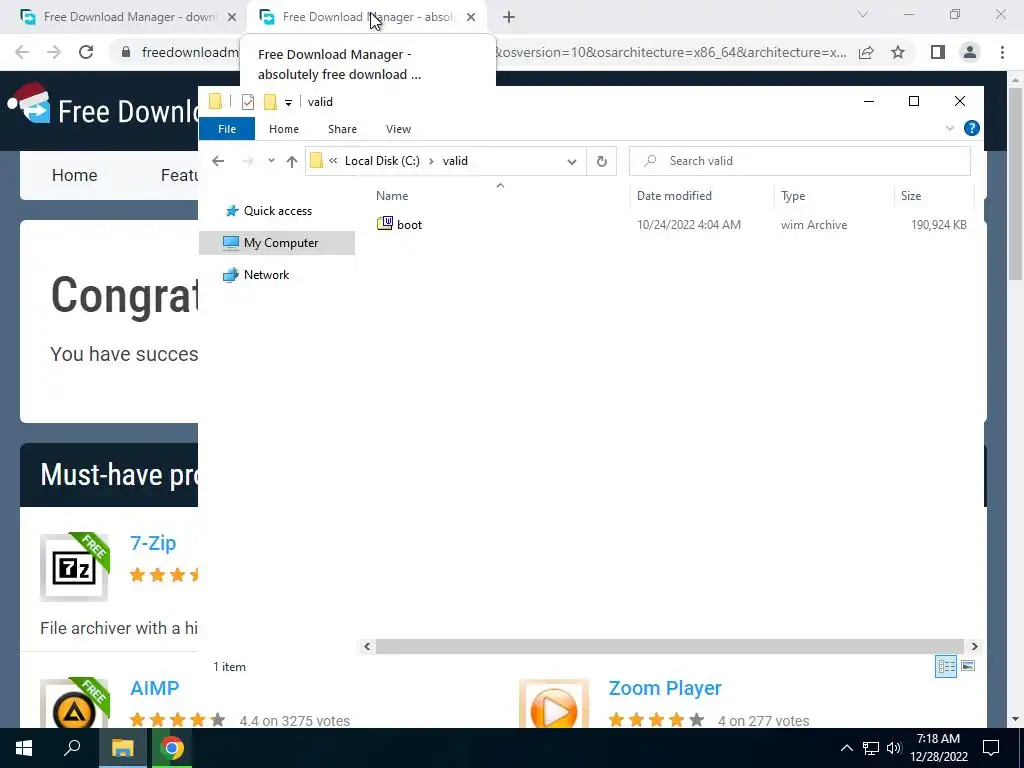Screen dimensions: 1024x768
Task: Select Quick access in navigation pane
Action: [278, 211]
